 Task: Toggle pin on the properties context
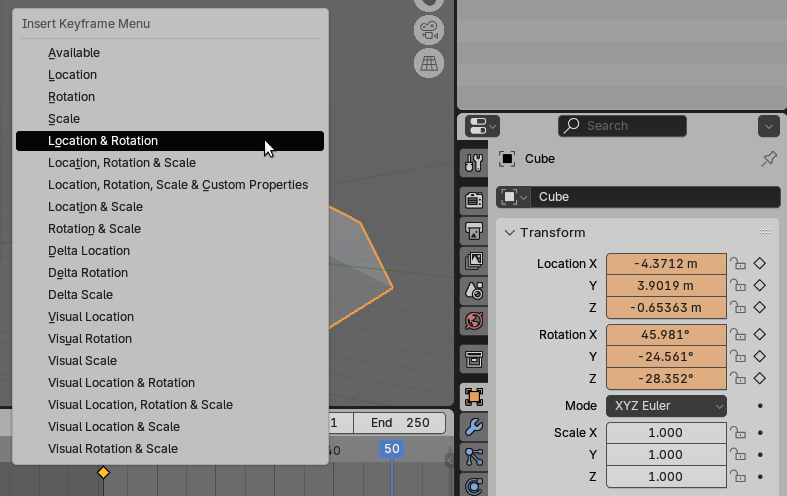pos(768,159)
